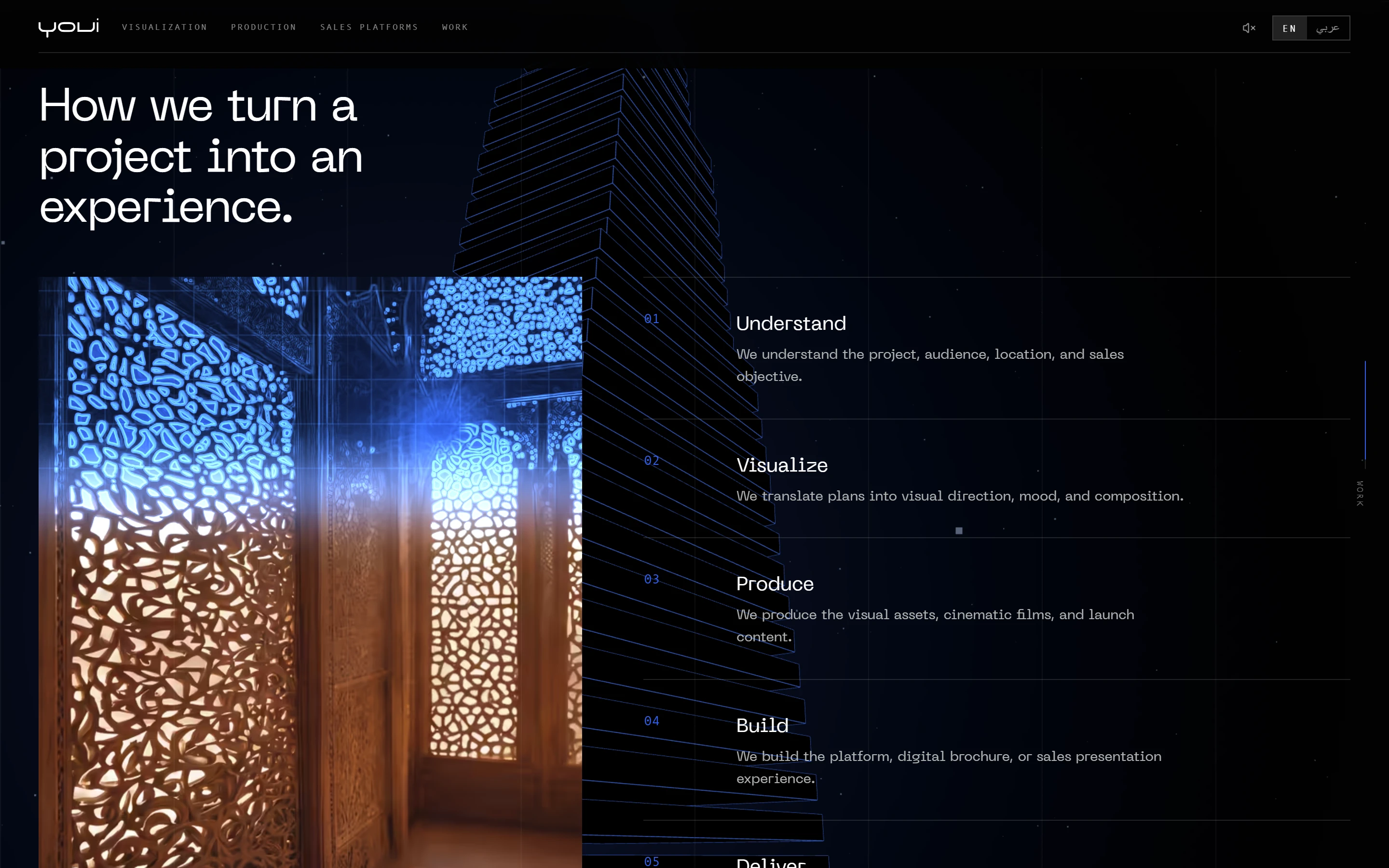
Task: Click the step number 04
Action: coord(652,720)
